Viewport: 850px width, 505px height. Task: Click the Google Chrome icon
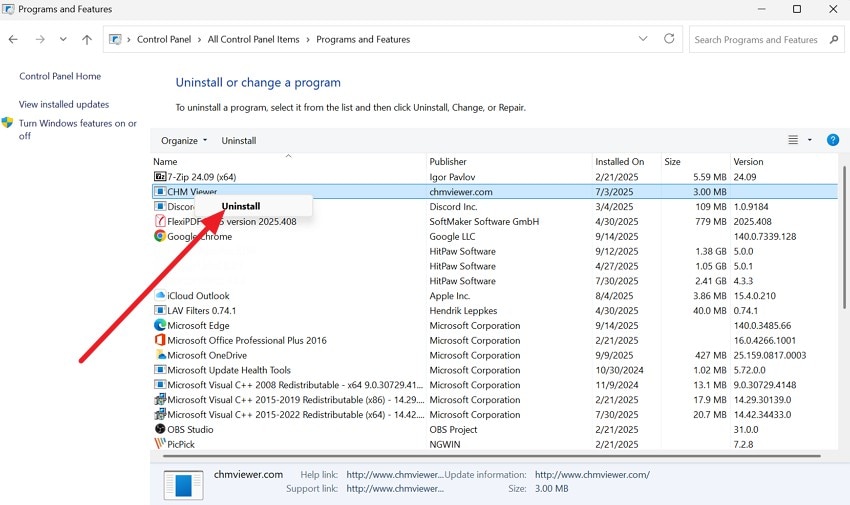point(160,236)
